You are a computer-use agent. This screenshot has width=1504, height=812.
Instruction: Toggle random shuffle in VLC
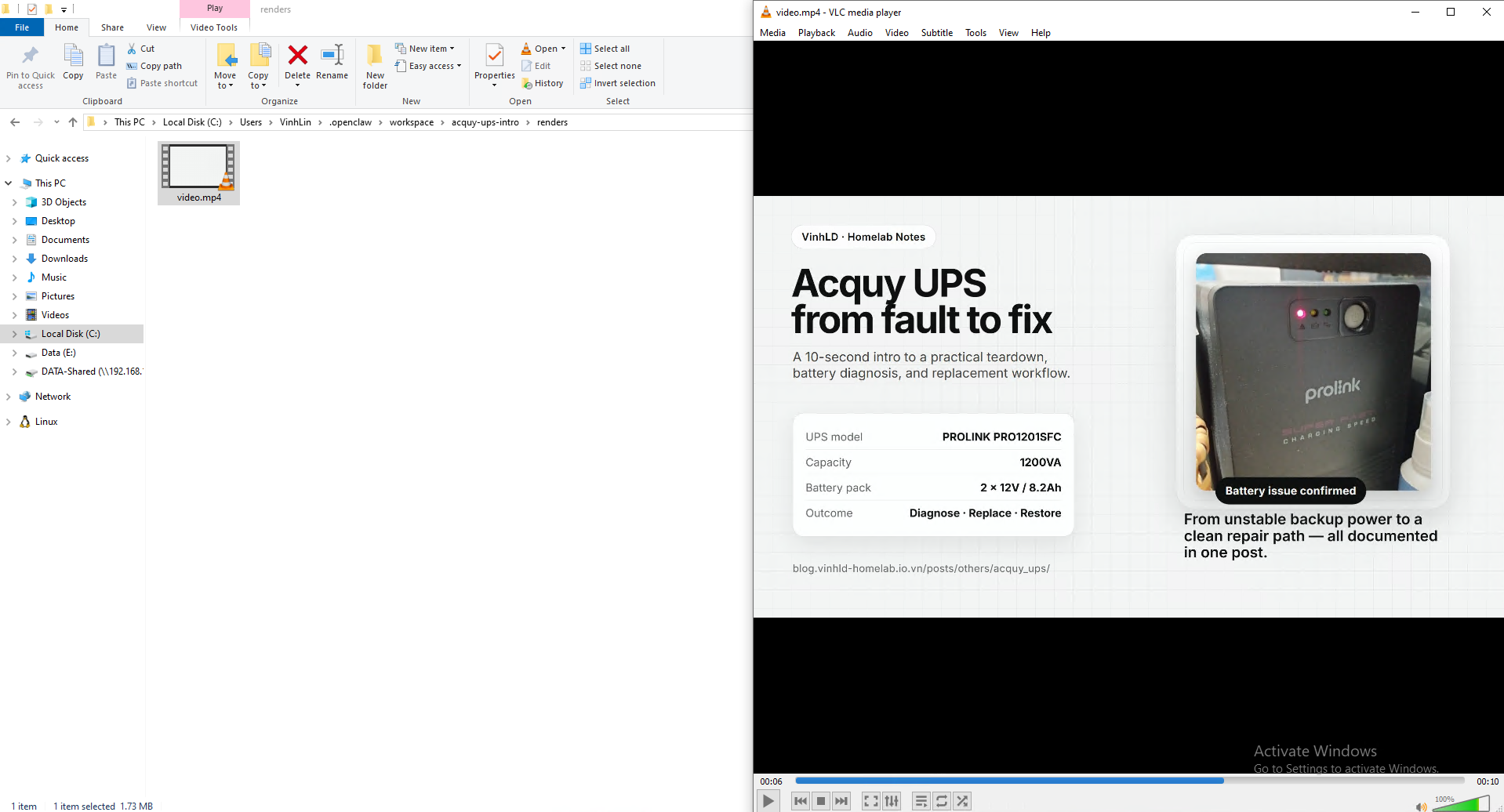coord(962,801)
